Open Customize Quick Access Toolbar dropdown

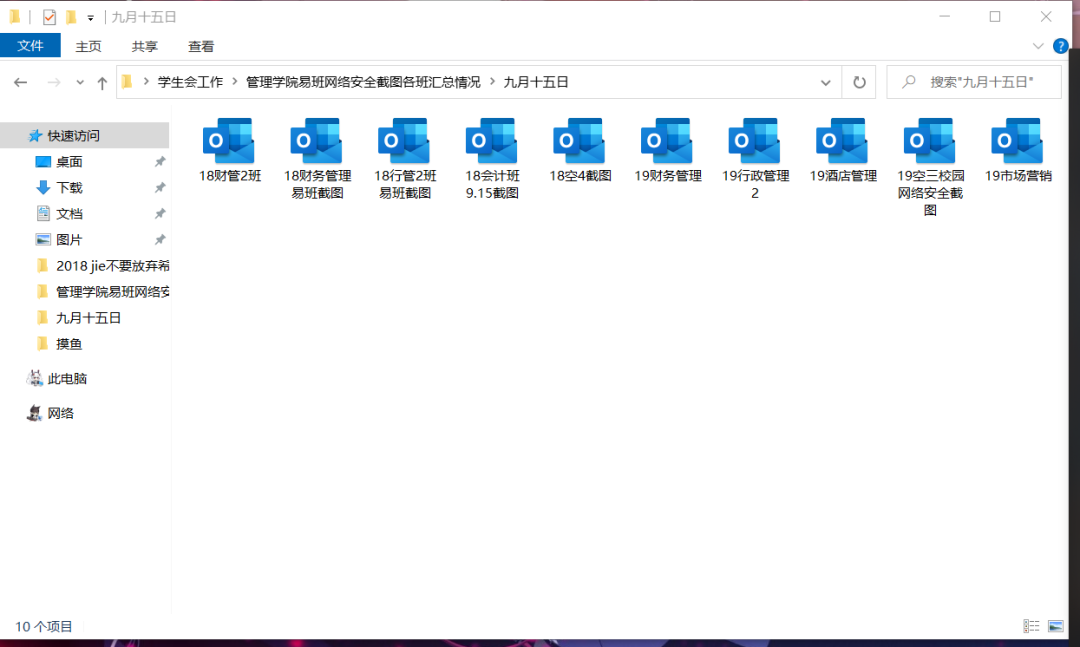tap(90, 19)
